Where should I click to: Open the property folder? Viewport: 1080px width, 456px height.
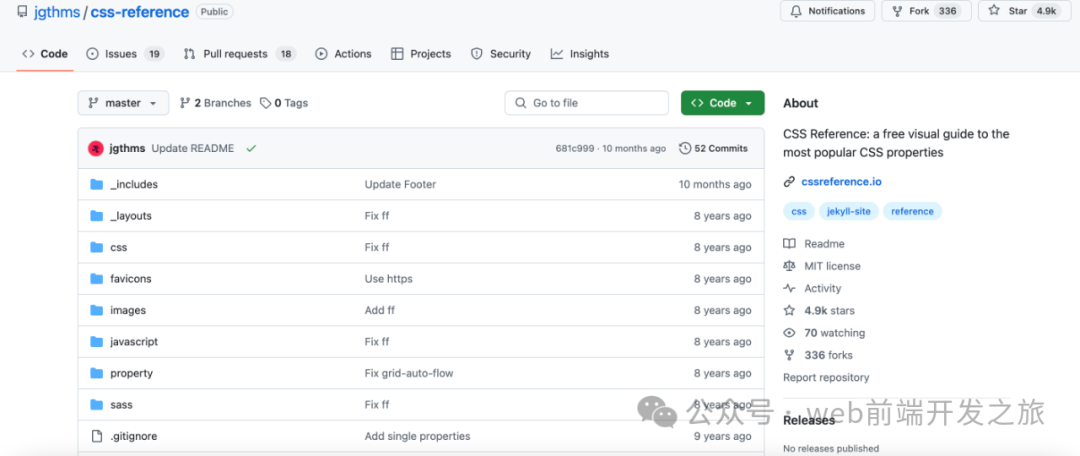[131, 374]
